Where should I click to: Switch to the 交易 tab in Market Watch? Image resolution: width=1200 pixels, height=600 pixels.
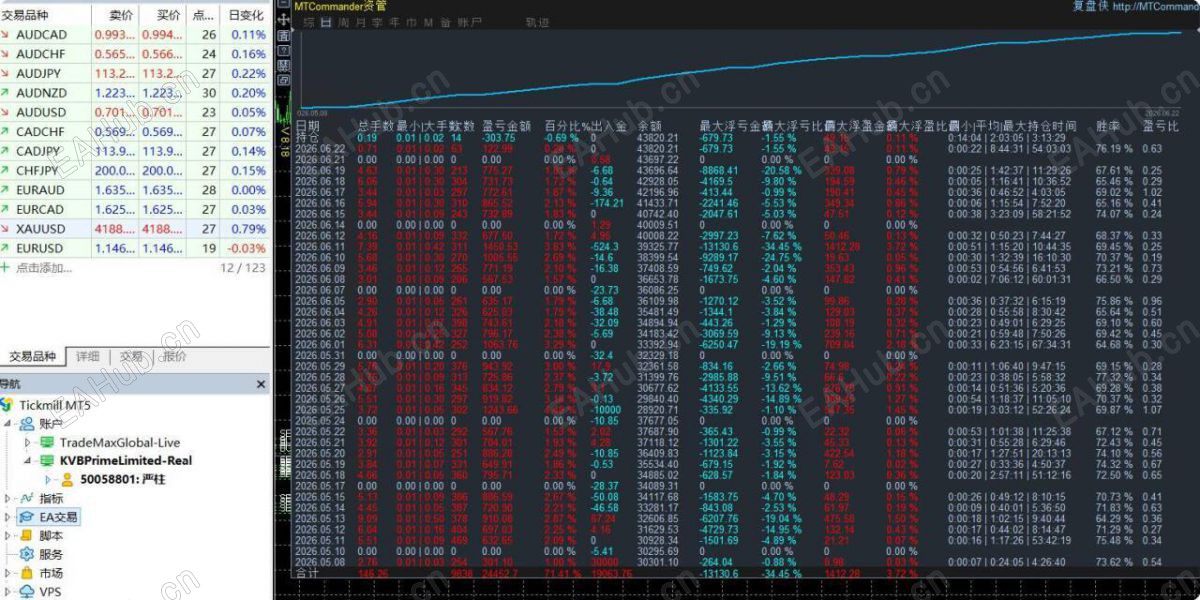[131, 356]
